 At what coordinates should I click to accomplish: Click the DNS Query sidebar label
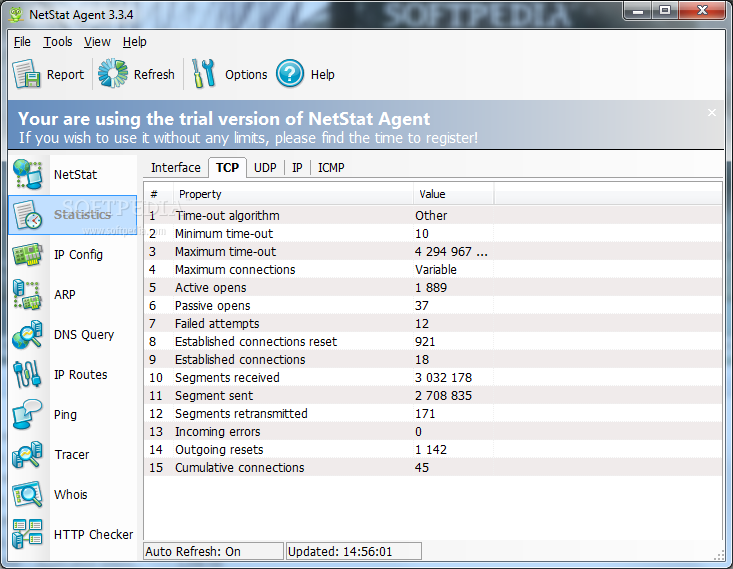[84, 335]
